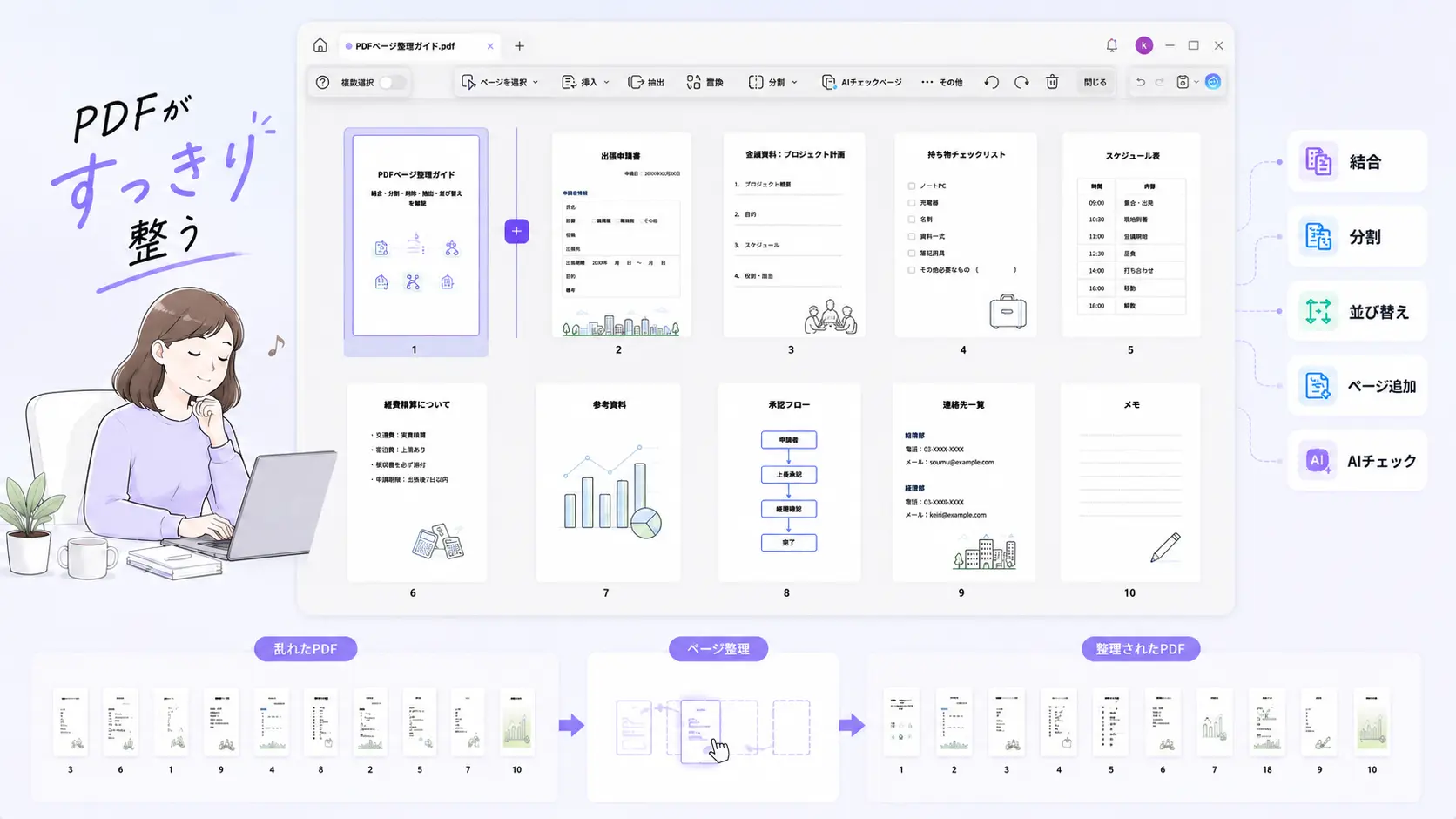This screenshot has height=819, width=1456.
Task: Click the 分割 split icon in toolbar
Action: click(x=756, y=82)
